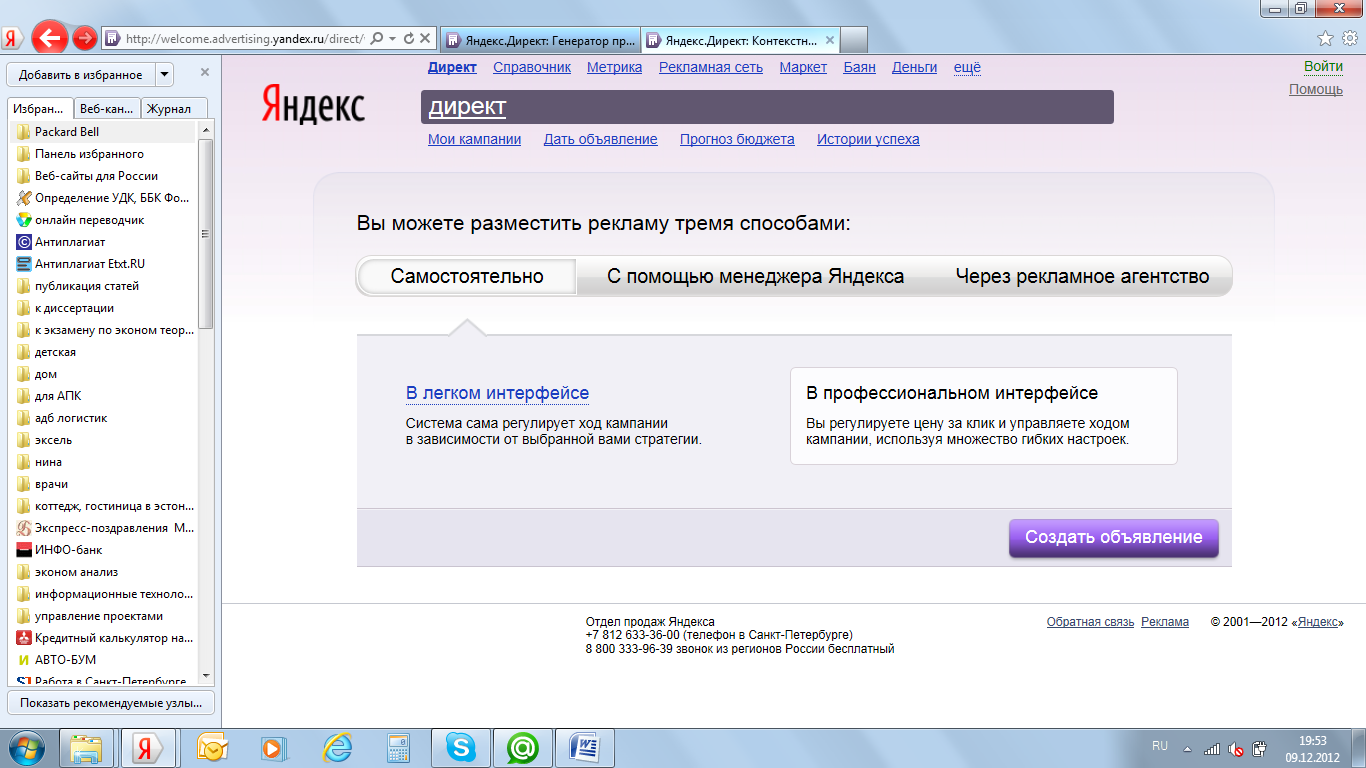Open Справочник header link
Screen dimensions: 1366x768
coord(532,67)
